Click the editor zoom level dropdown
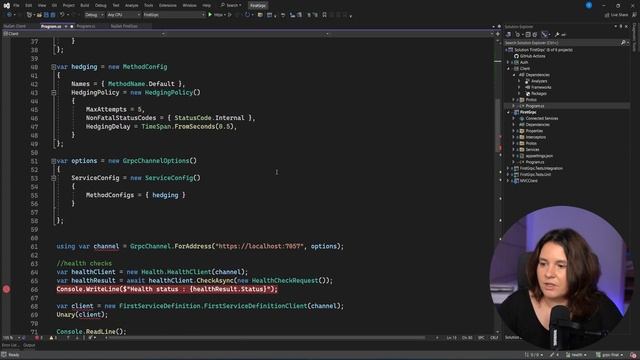Image resolution: width=640 pixels, height=360 pixels. (11, 338)
